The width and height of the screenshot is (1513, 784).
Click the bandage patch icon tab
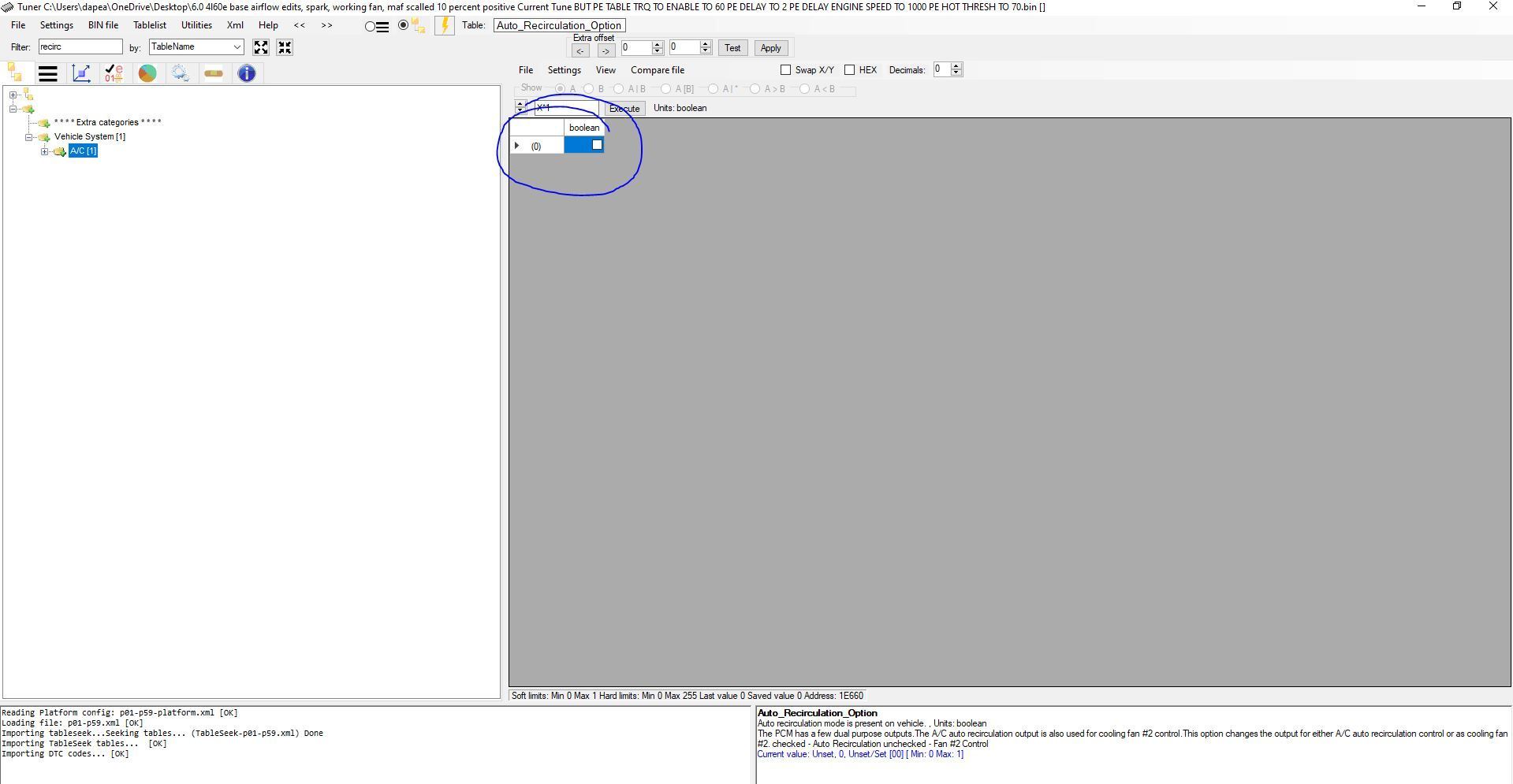point(214,73)
